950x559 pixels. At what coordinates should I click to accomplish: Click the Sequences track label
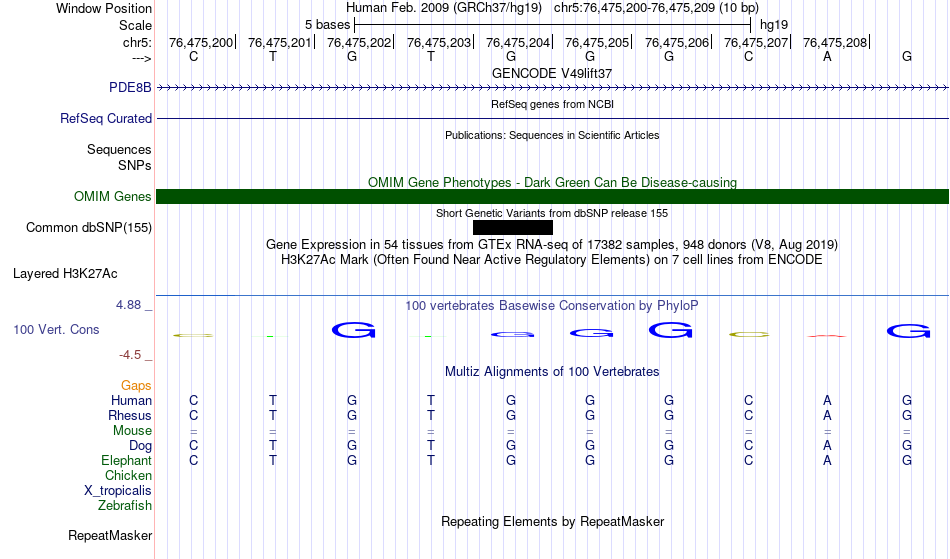(x=119, y=150)
